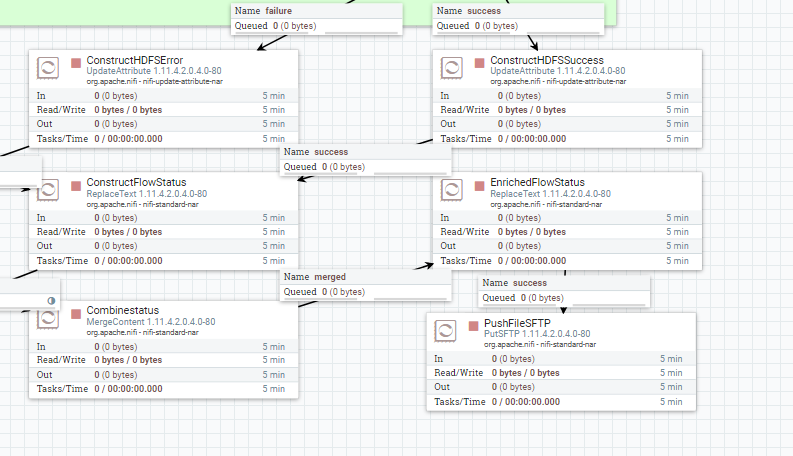Click Queued row of connection above PushFileSFTP
Viewport: 793px width, 456px height.
coord(564,298)
